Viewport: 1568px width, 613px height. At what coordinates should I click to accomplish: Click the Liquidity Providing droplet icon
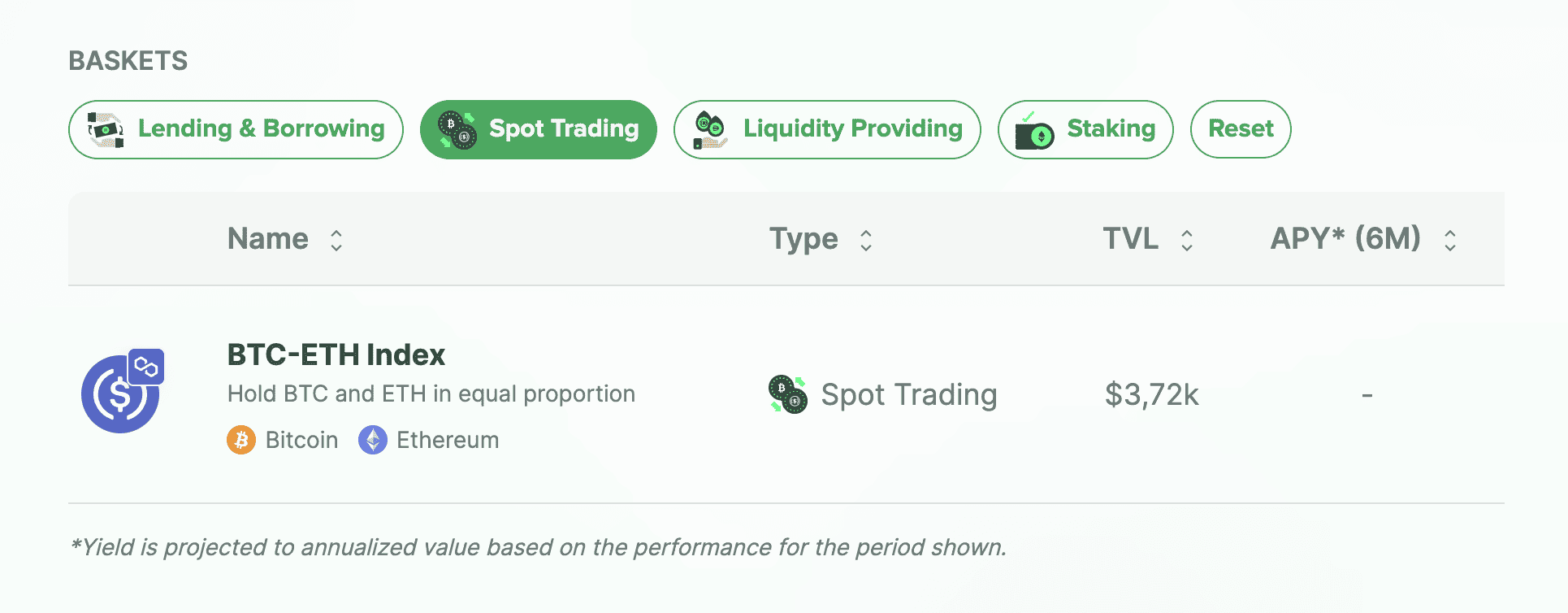click(710, 130)
